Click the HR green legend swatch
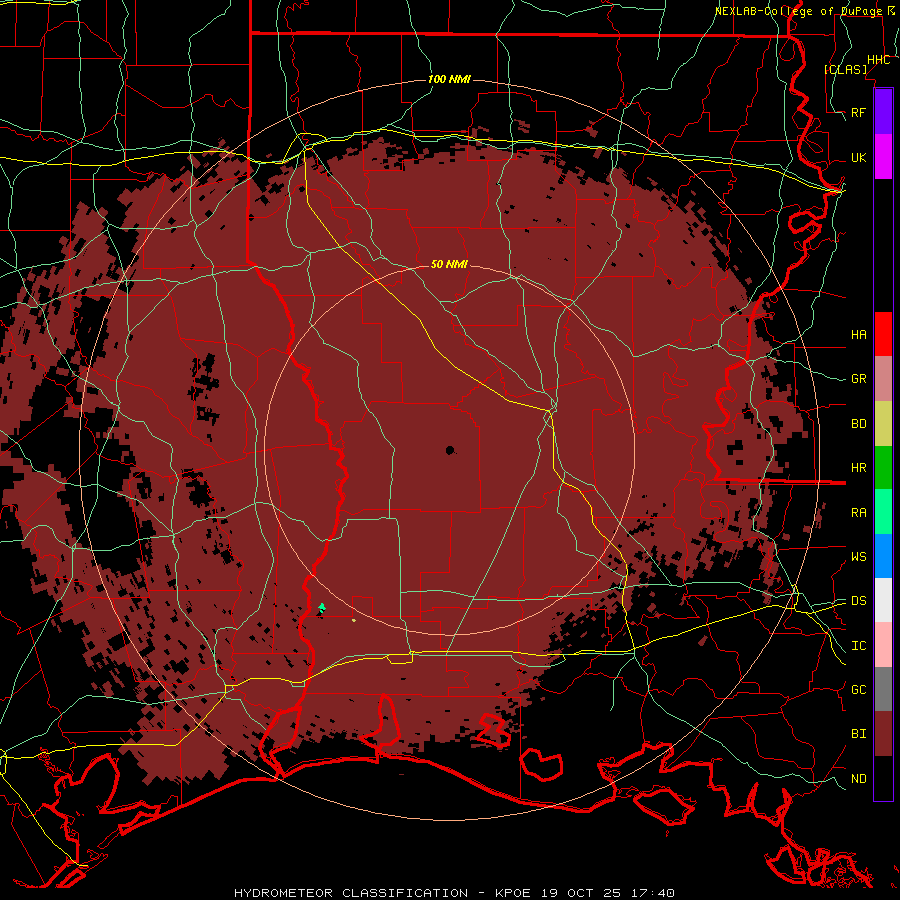The image size is (900, 900). (x=883, y=467)
